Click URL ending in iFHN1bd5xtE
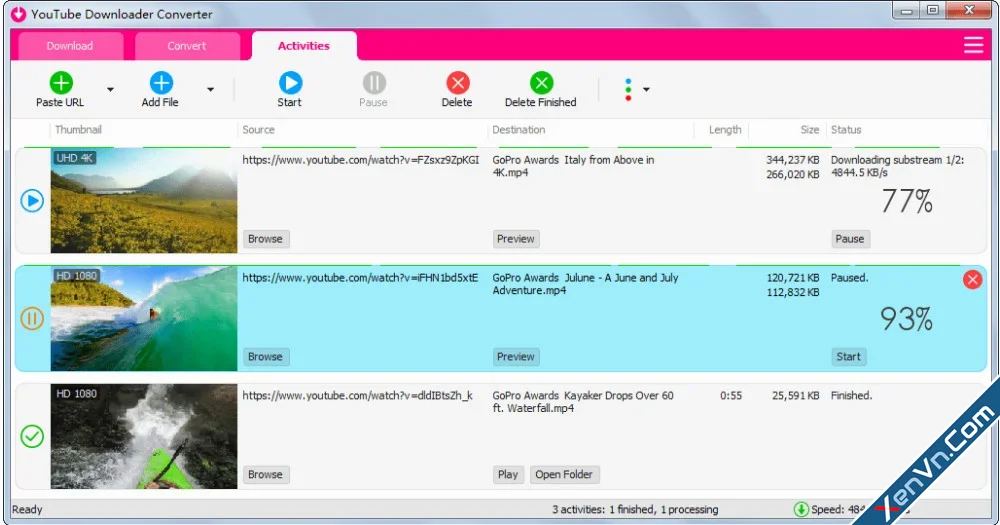The width and height of the screenshot is (1000, 525). [x=360, y=278]
